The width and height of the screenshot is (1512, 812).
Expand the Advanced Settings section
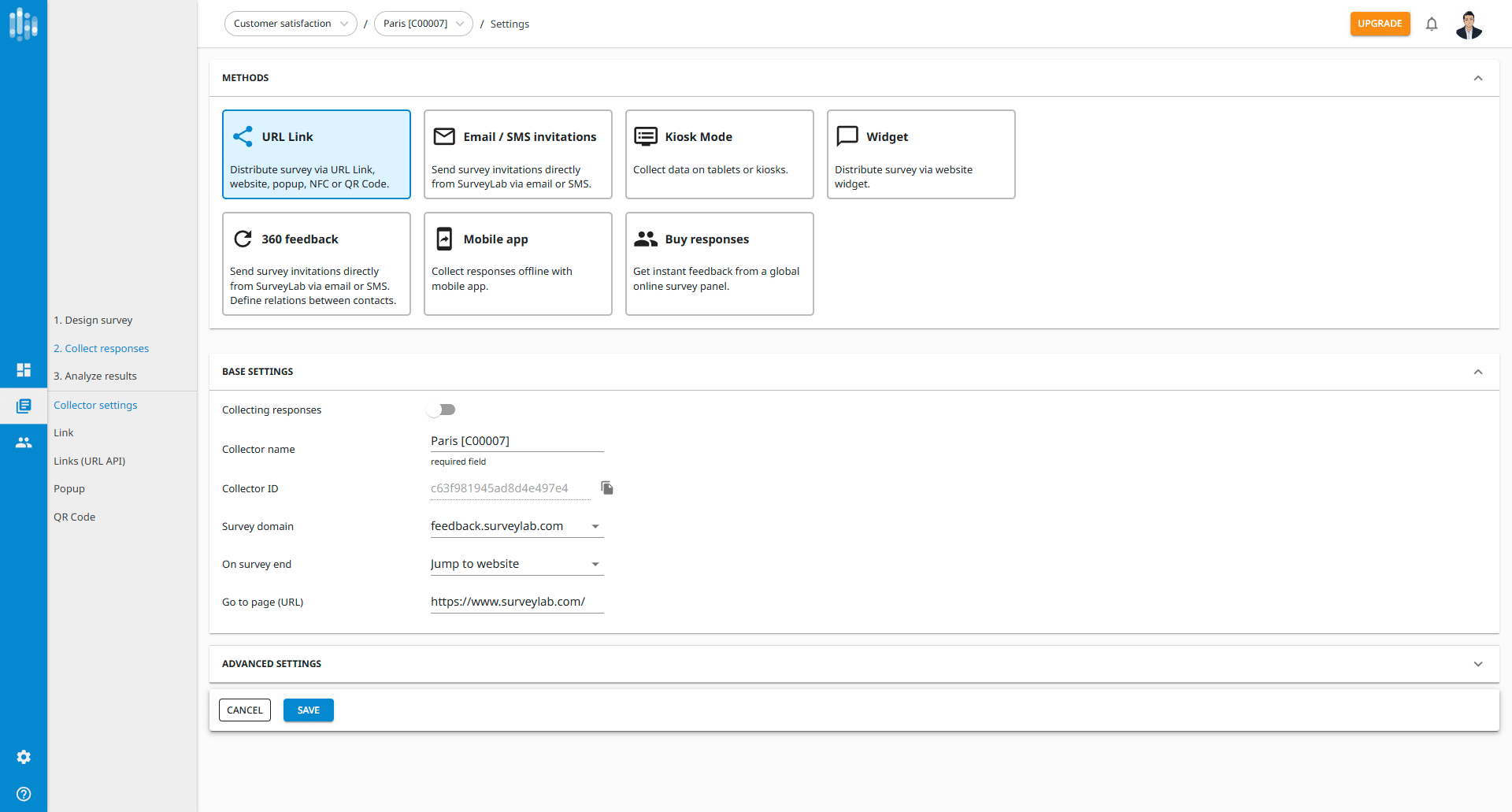point(1477,664)
